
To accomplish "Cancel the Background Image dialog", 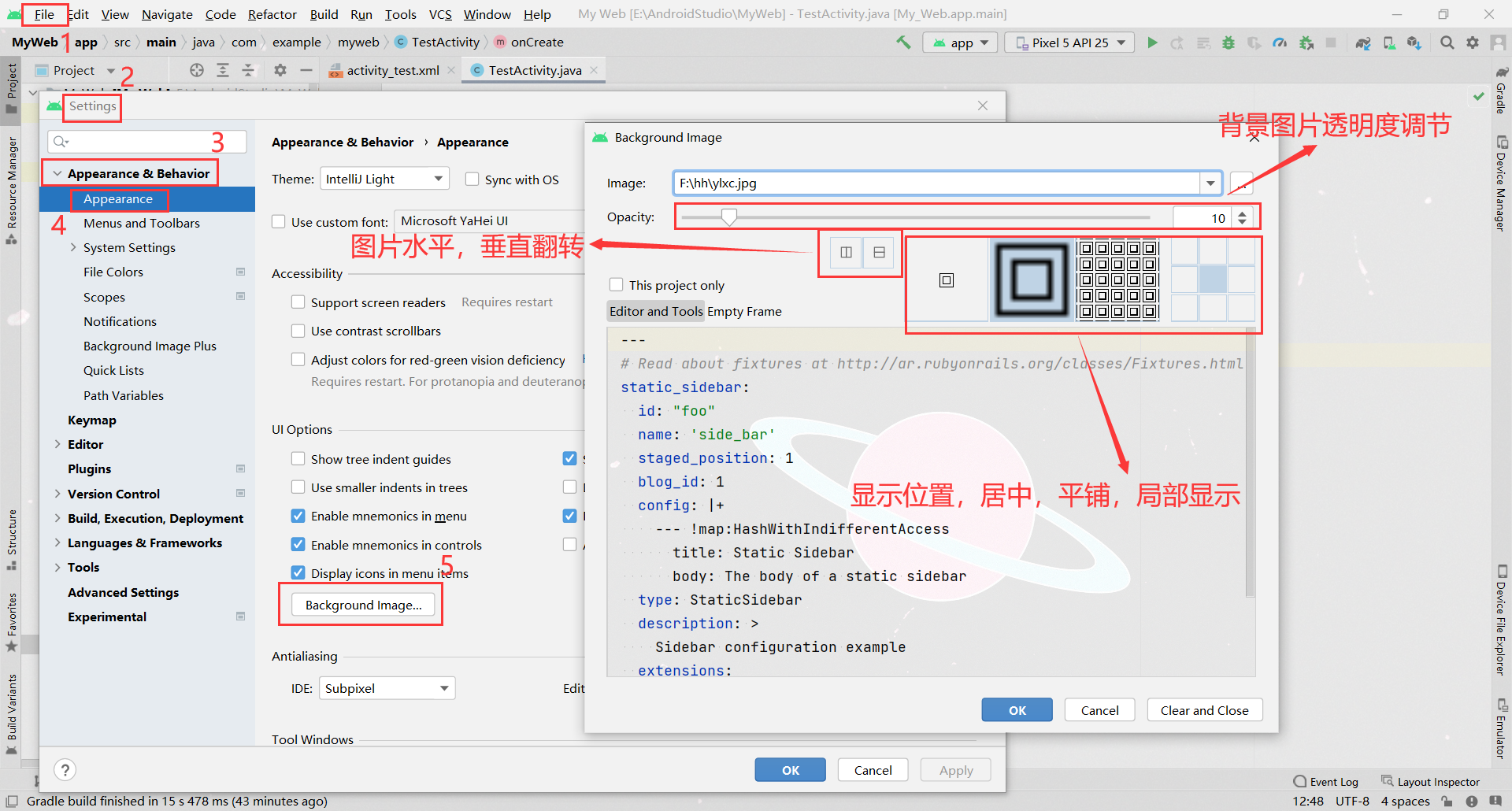I will (1099, 710).
